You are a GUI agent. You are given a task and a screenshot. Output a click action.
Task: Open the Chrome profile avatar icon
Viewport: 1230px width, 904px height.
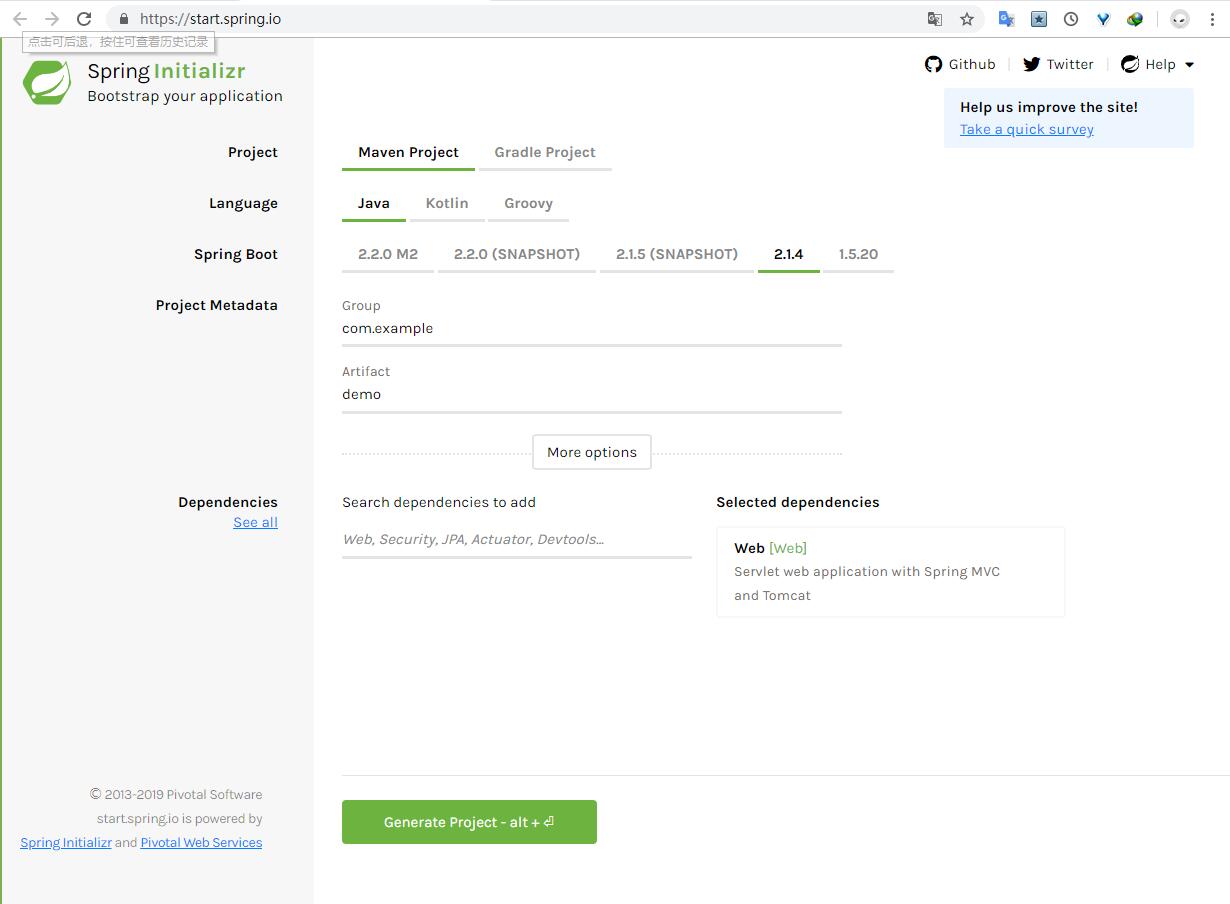click(1180, 19)
